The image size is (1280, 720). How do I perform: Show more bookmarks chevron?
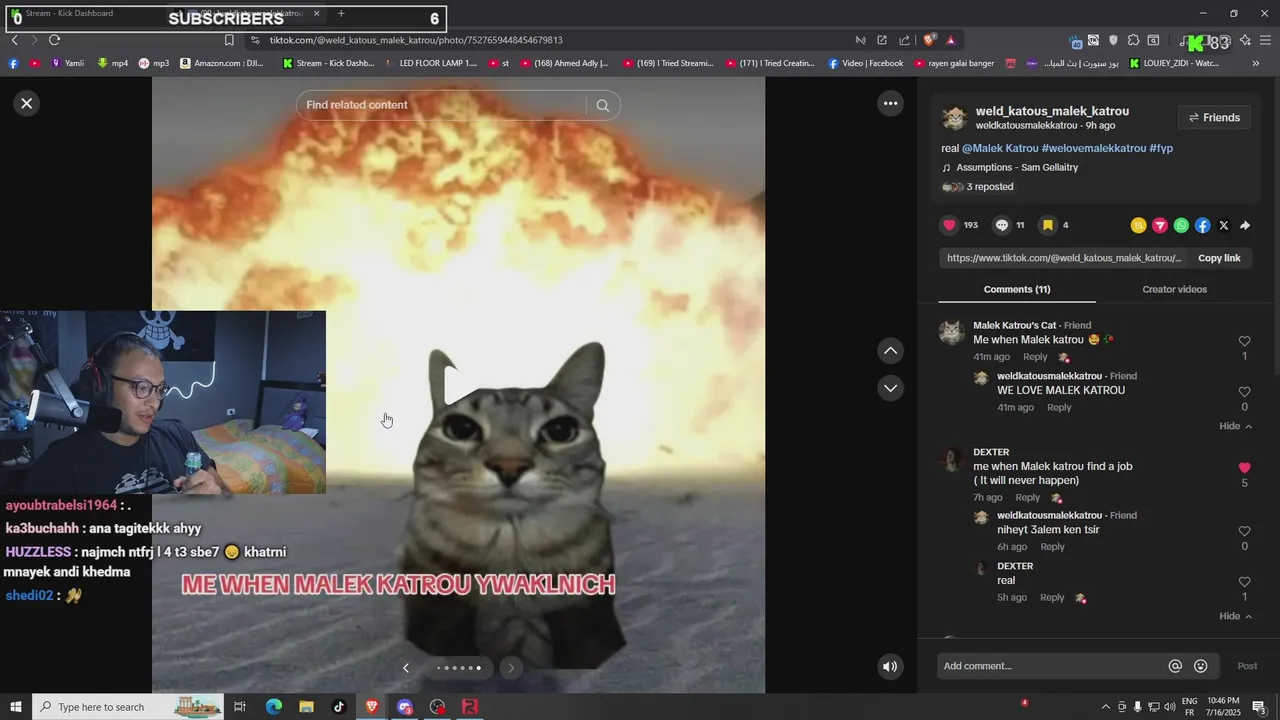click(1256, 63)
